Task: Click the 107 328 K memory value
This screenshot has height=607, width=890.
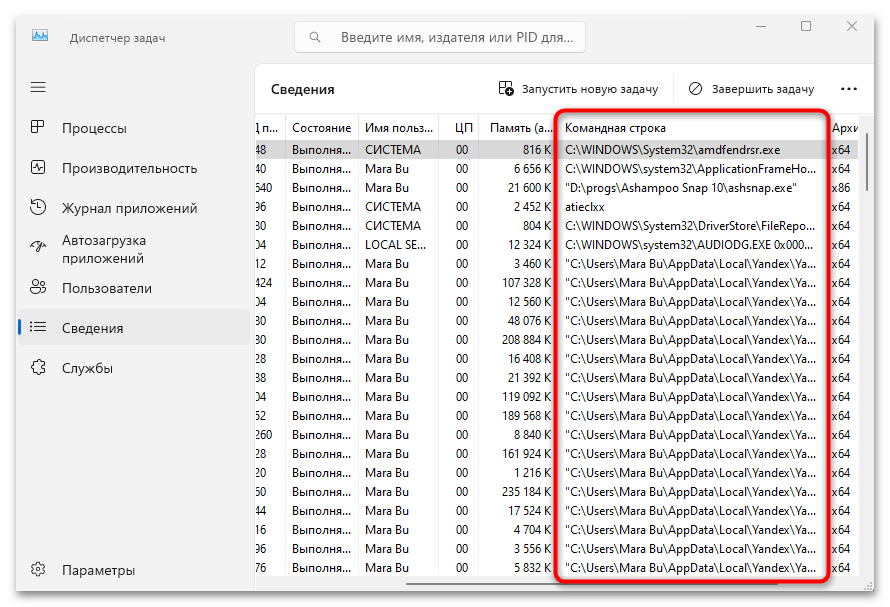Action: [527, 283]
